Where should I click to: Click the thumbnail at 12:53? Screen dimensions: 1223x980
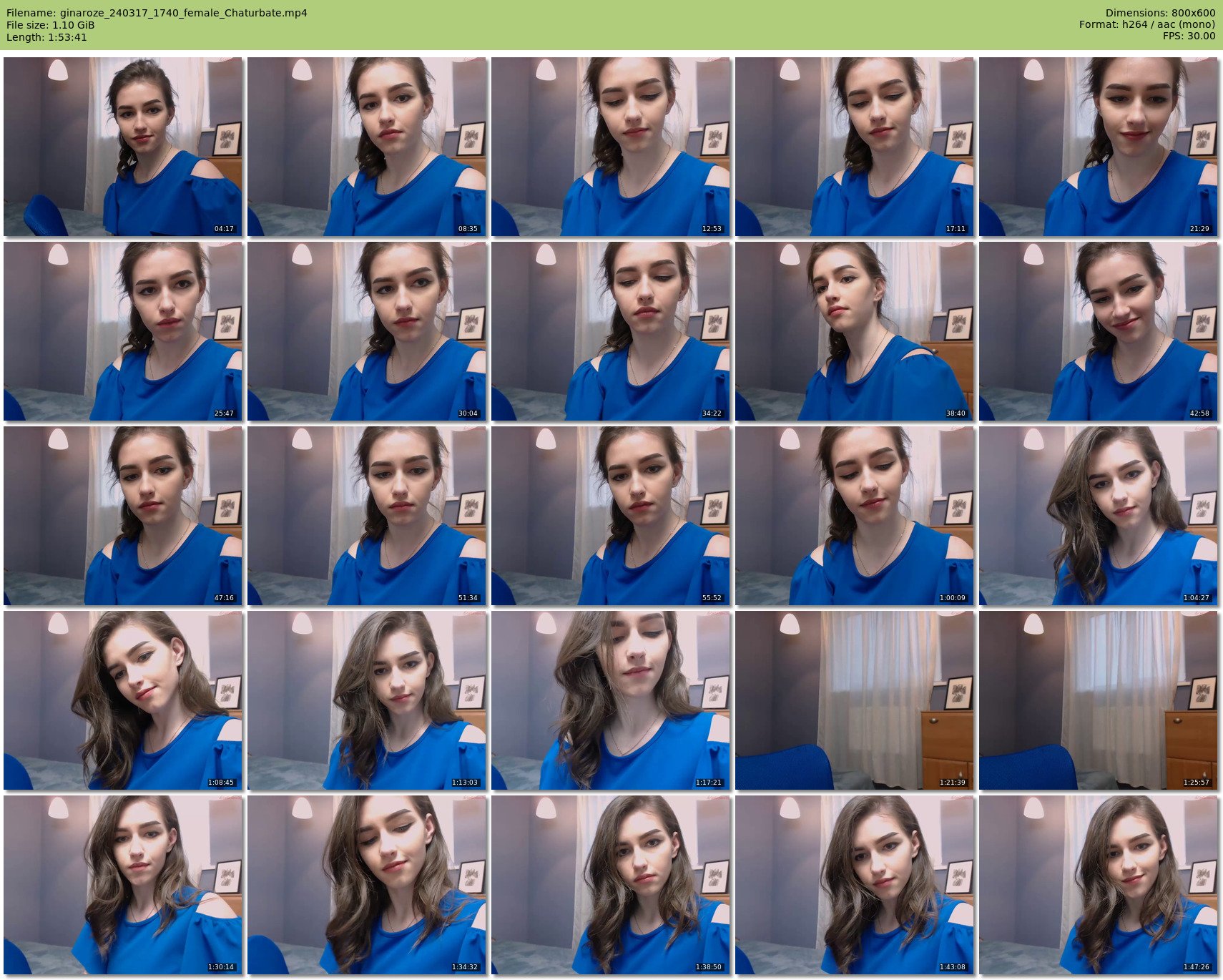pos(611,147)
